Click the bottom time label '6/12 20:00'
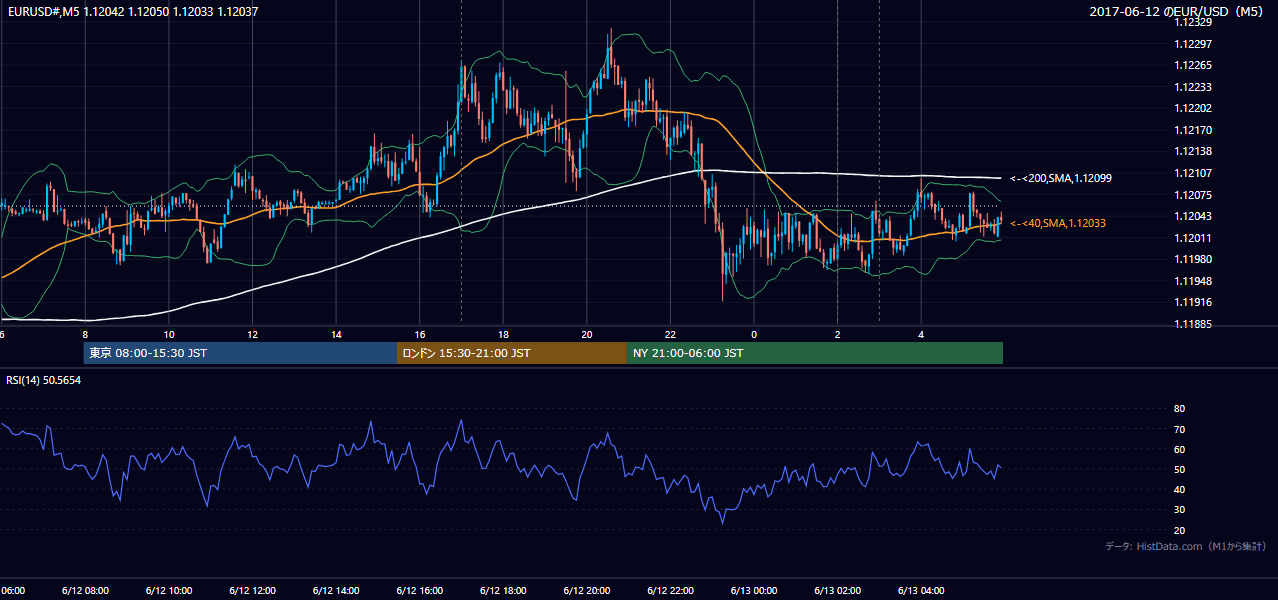 587,591
